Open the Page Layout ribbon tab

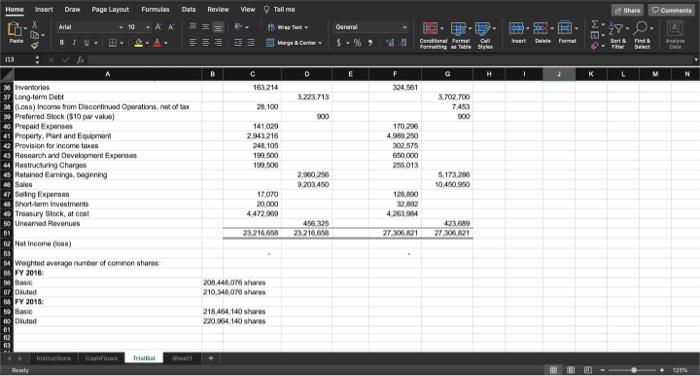point(110,9)
